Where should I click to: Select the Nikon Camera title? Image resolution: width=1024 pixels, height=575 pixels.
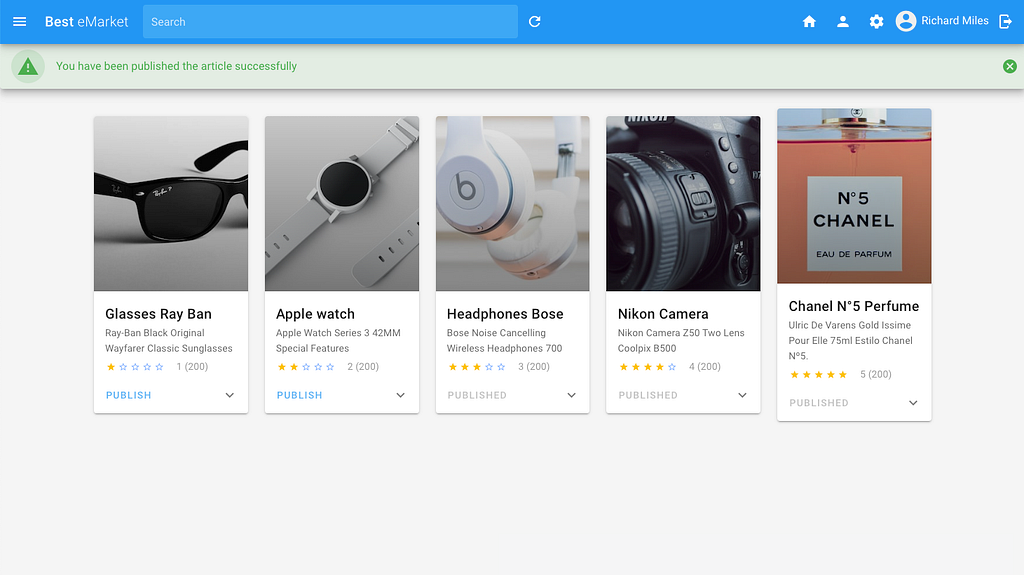coord(663,314)
